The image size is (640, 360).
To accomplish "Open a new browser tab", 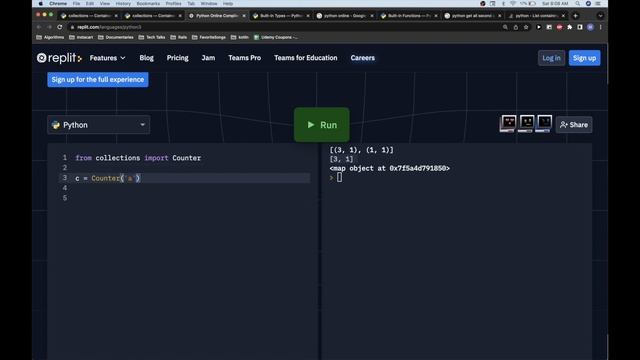I will [x=576, y=16].
